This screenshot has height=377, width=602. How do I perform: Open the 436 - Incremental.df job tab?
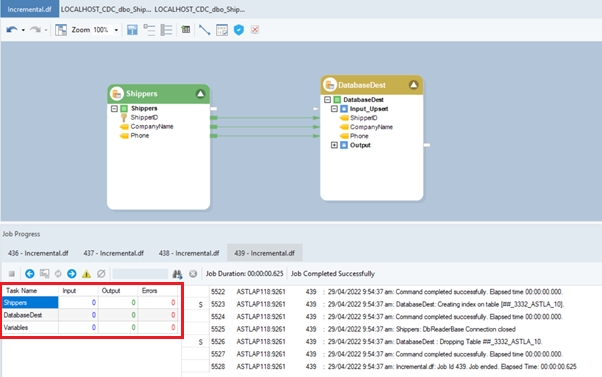point(38,253)
